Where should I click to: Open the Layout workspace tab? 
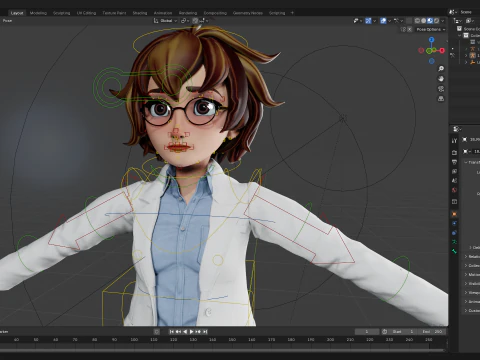17,13
